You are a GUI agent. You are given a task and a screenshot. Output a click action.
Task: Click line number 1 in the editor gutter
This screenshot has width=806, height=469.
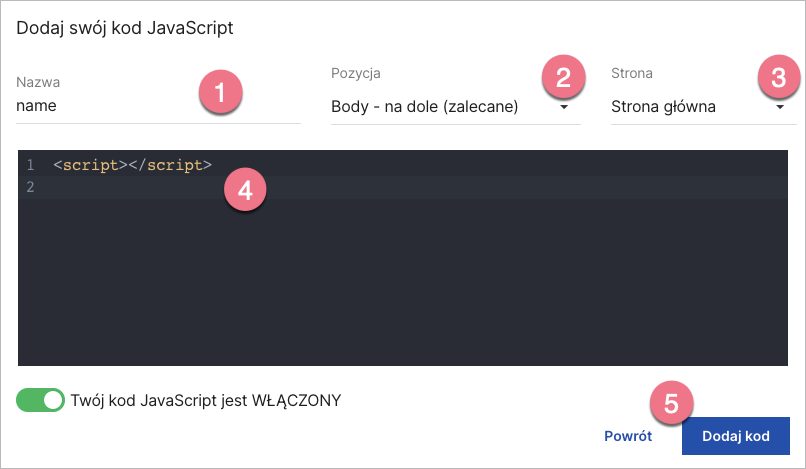pos(31,164)
